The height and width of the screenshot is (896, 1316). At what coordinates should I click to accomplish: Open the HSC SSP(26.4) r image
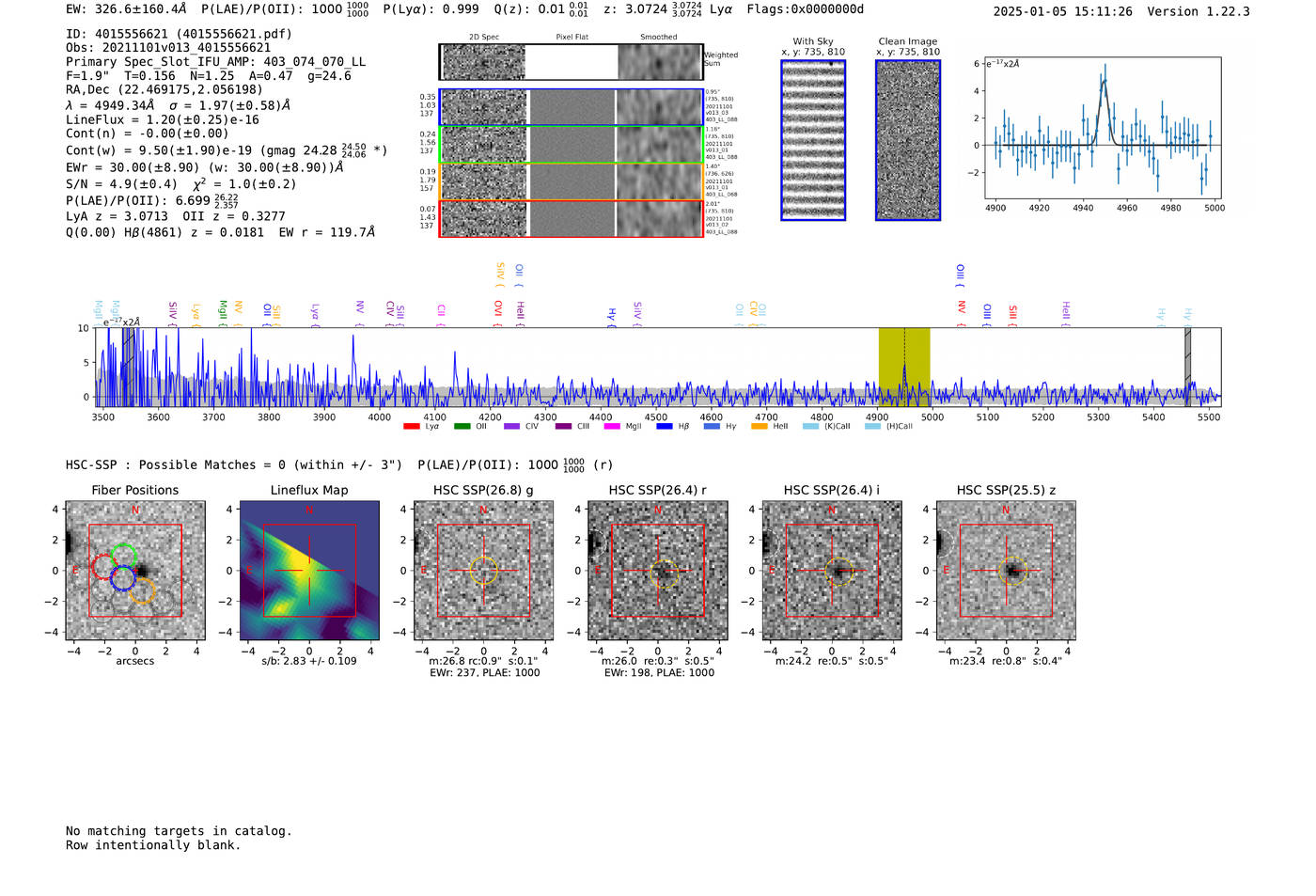pyautogui.click(x=658, y=571)
